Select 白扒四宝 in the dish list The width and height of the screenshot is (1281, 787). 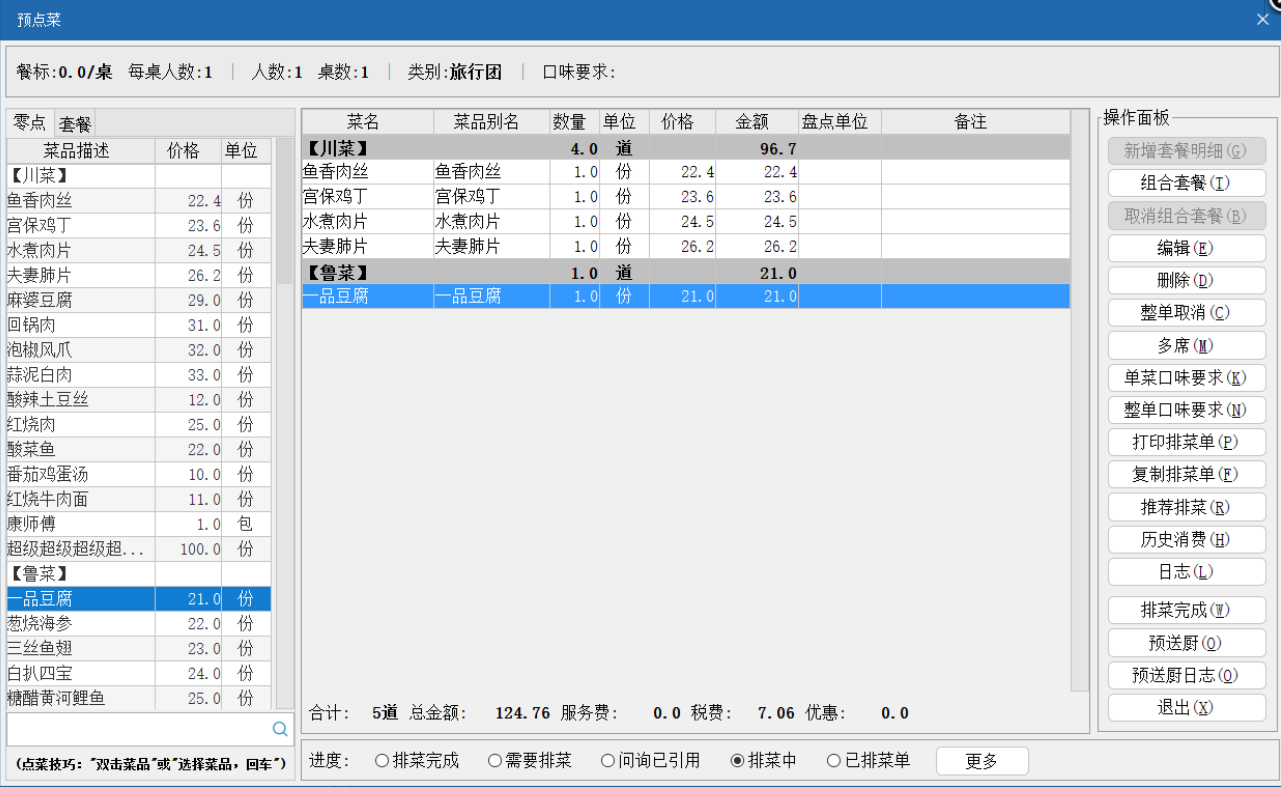point(139,673)
